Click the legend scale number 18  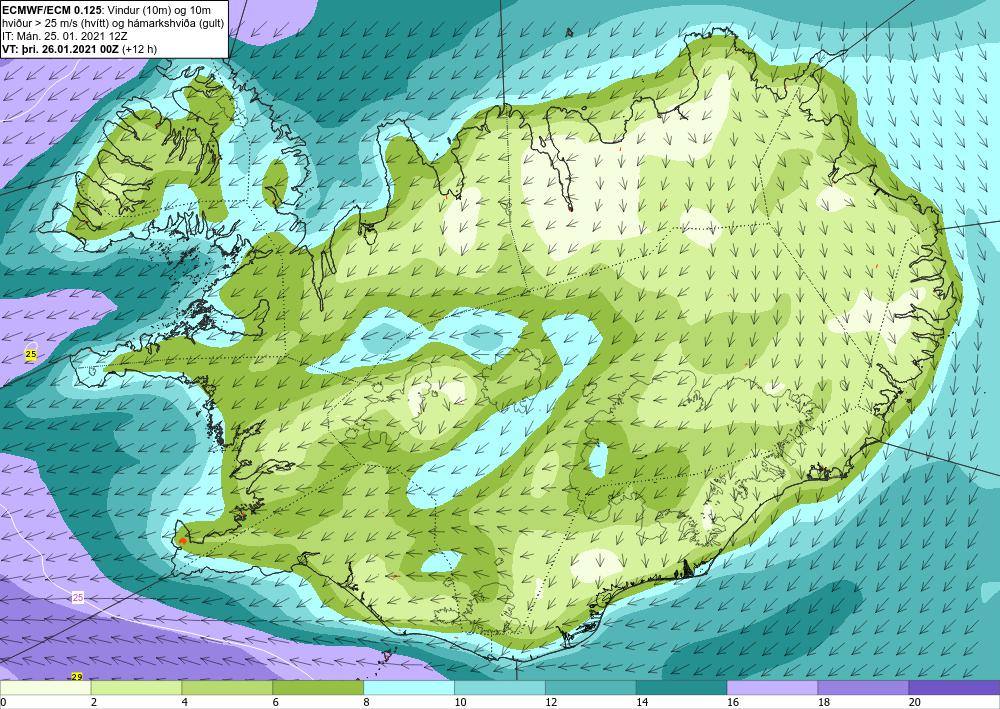824,703
